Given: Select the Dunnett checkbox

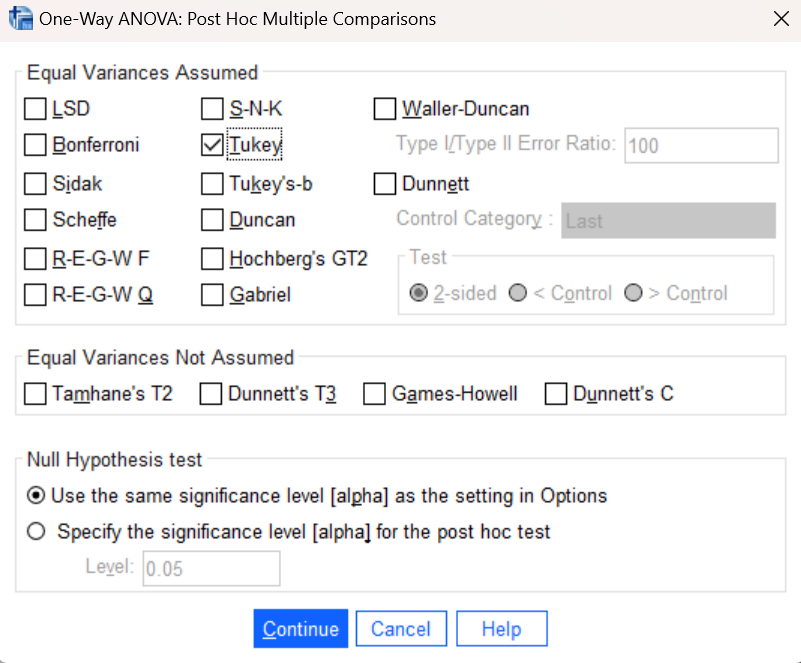Looking at the screenshot, I should pos(385,184).
